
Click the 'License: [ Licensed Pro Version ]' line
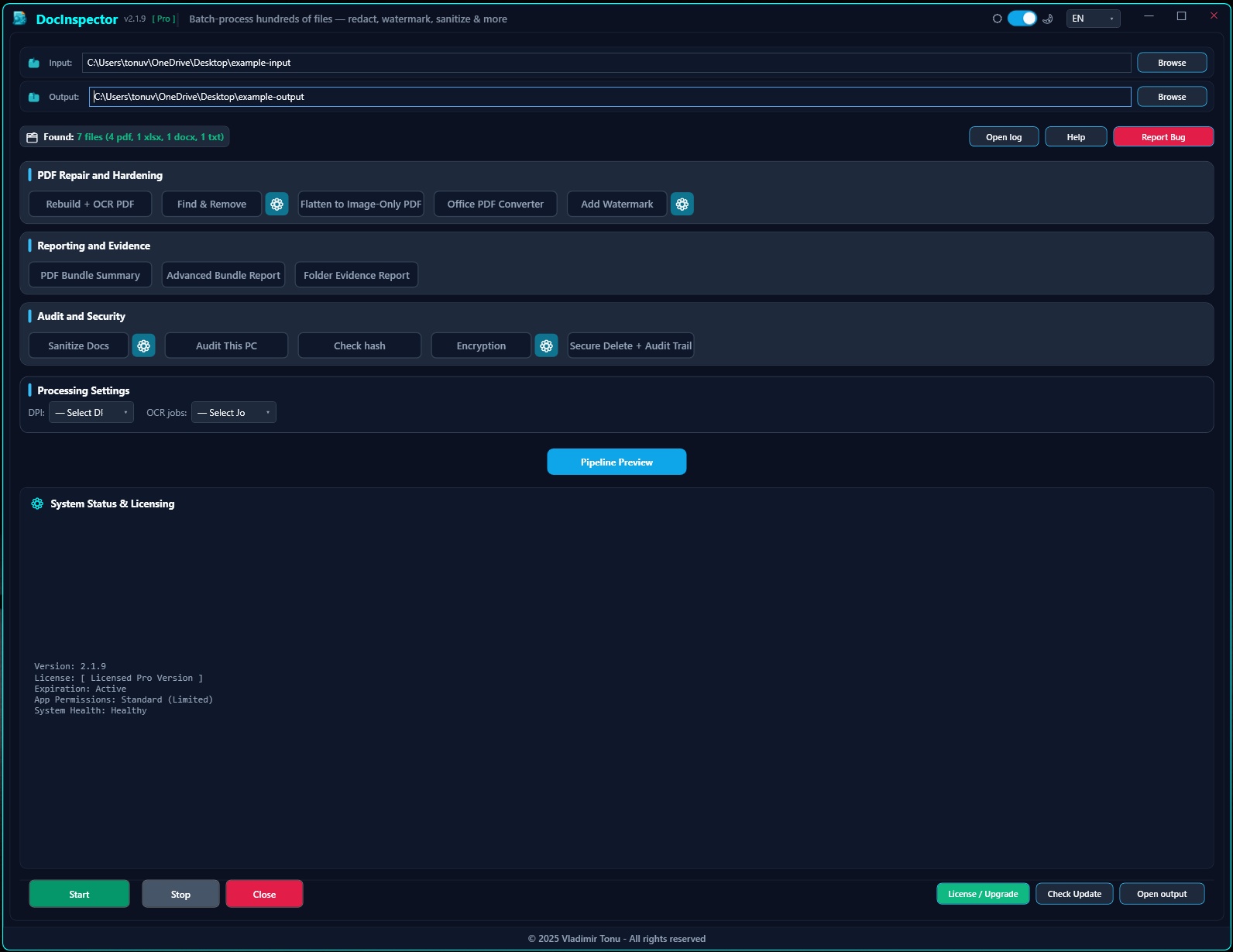(118, 678)
